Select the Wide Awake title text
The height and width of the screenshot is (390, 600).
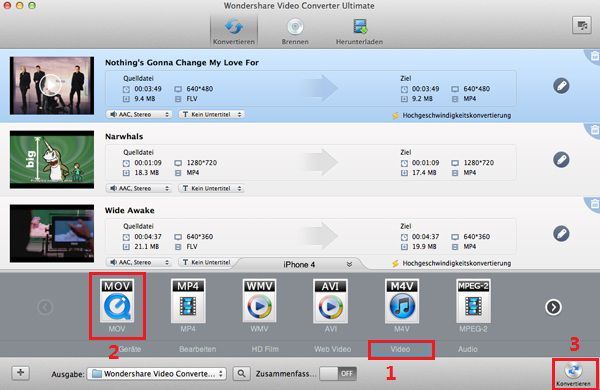tap(130, 211)
